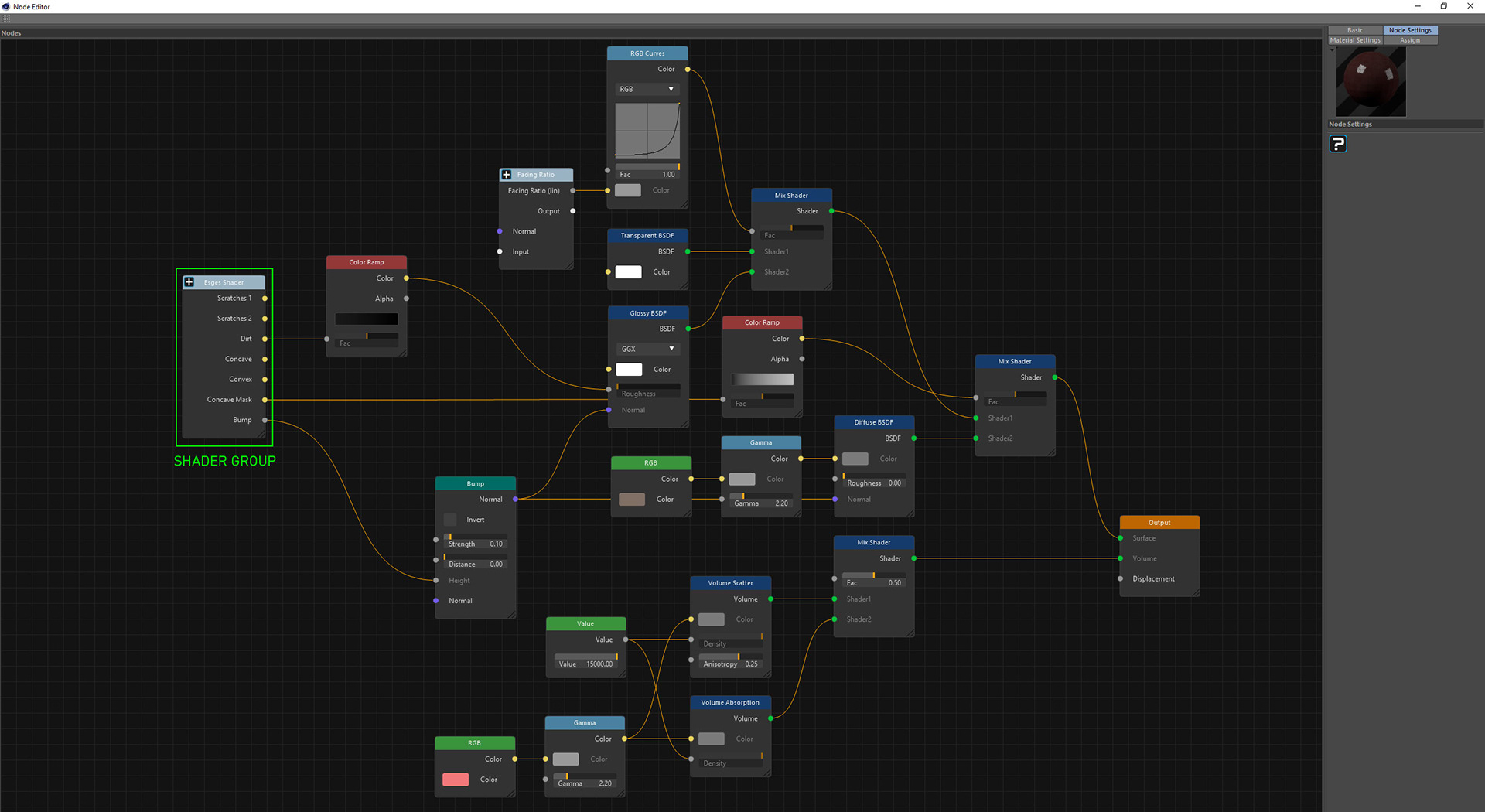Collapse the material preview disclosure triangle

(1332, 50)
